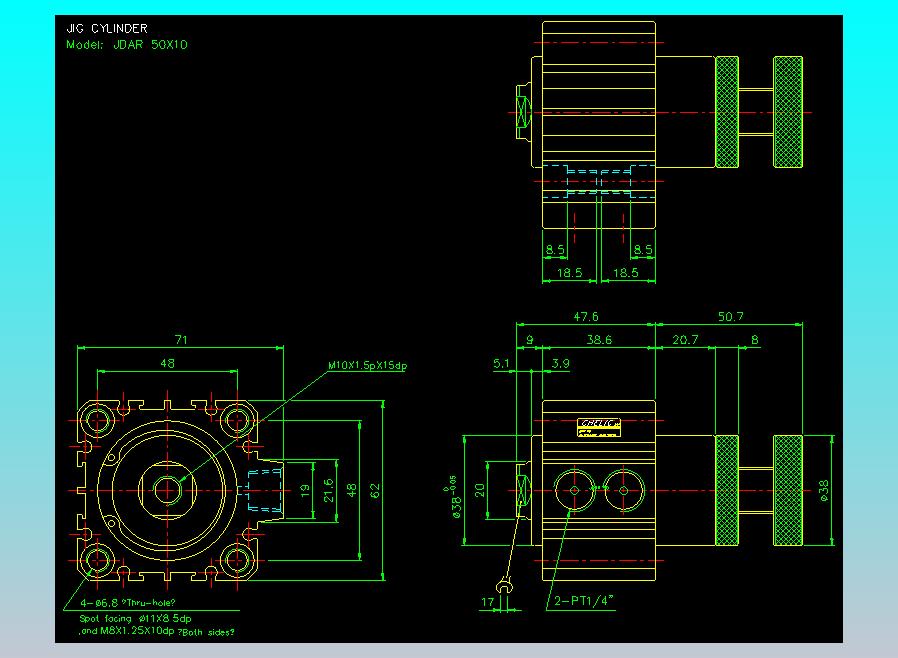The width and height of the screenshot is (898, 658).
Task: Pick the '50.7' dimension value
Action: tap(731, 317)
